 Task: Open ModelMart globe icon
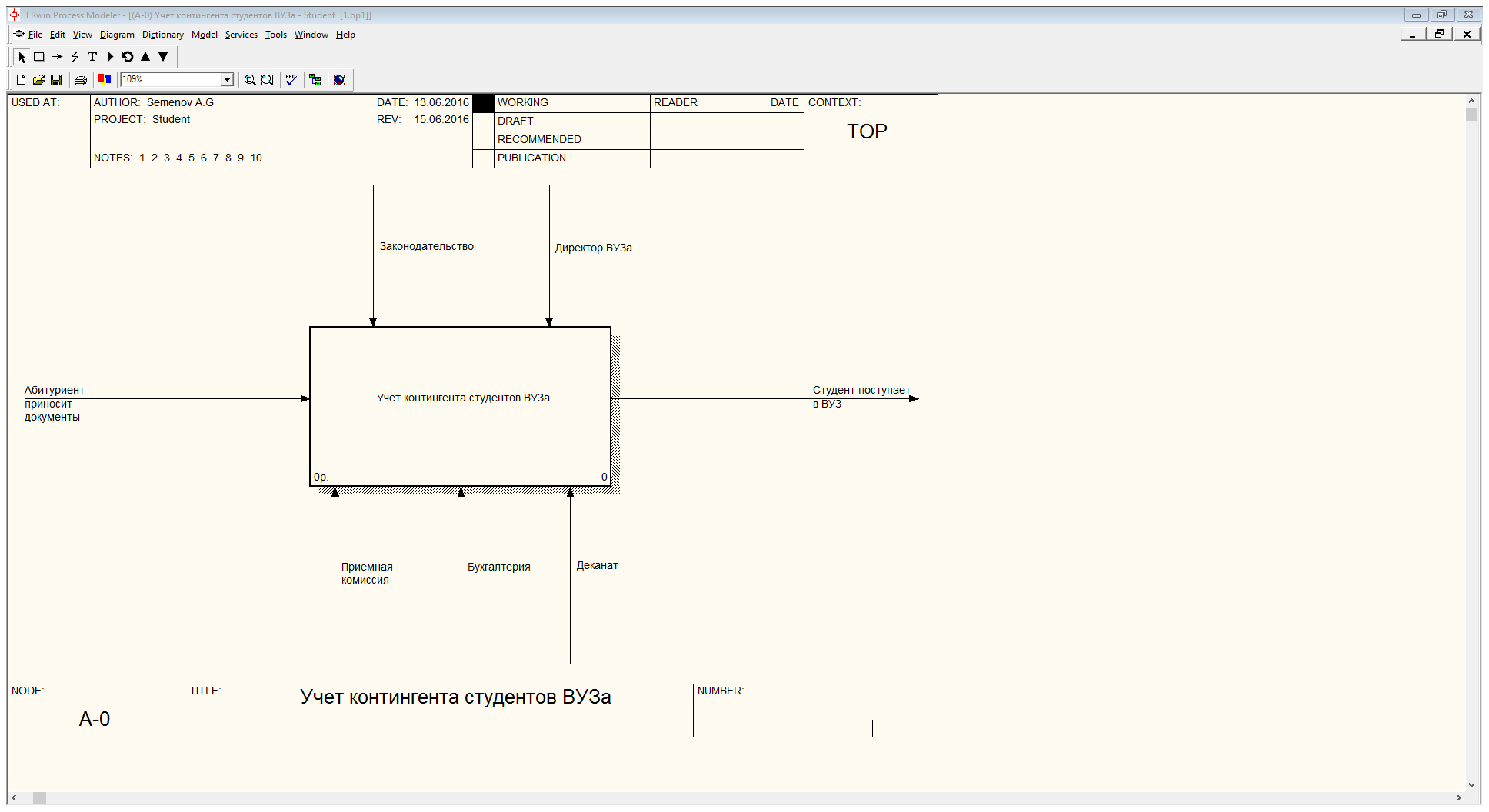[x=339, y=80]
